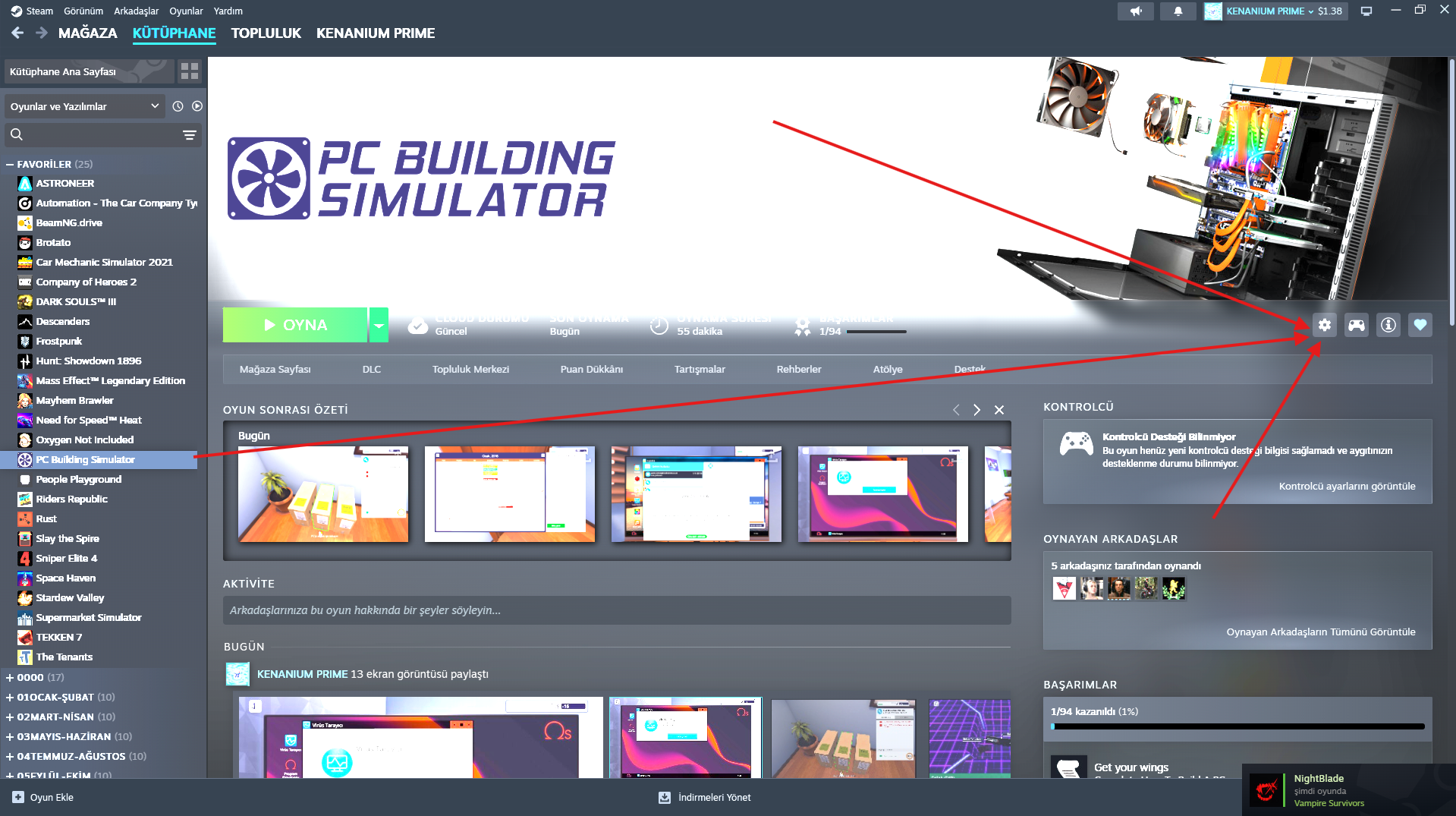Click the achievements progress bar
This screenshot has height=816, width=1456.
(x=1237, y=726)
